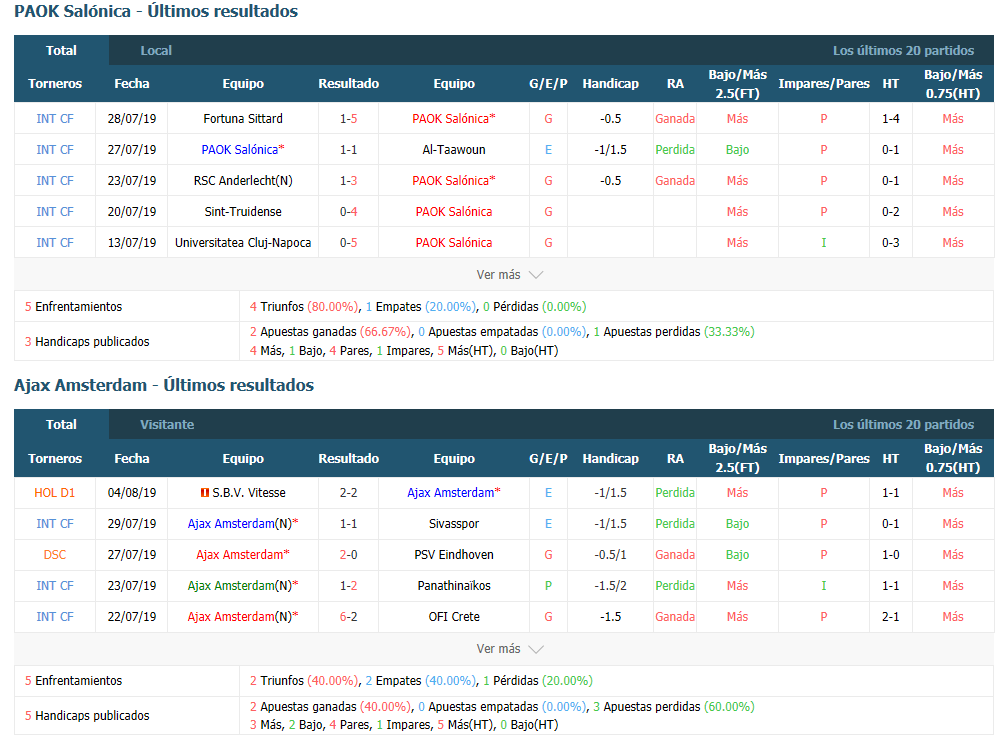Click the 5 Handicaps publicados summary label
The height and width of the screenshot is (741, 997).
[x=87, y=716]
